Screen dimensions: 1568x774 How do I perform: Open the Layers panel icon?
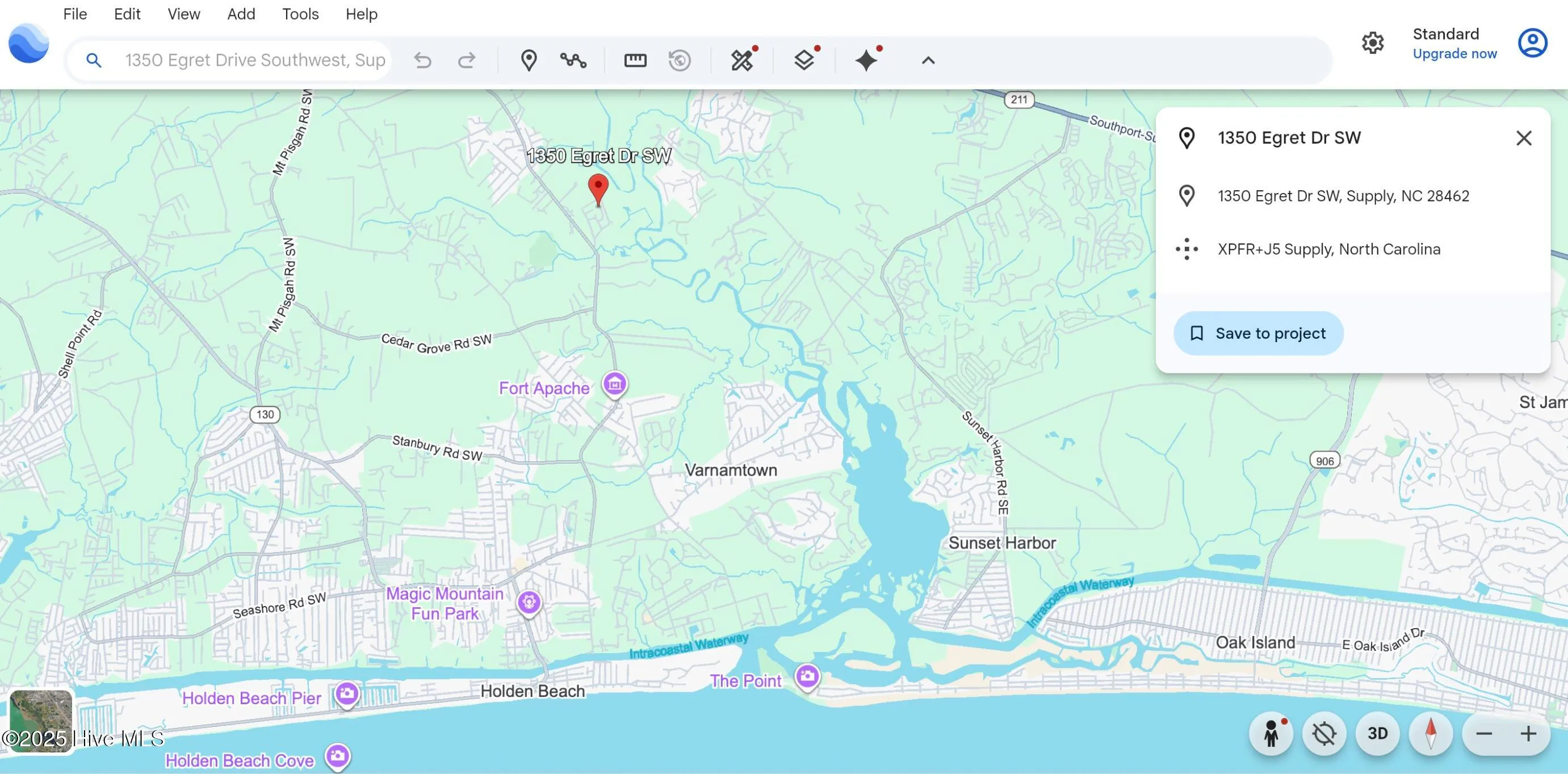click(x=804, y=60)
